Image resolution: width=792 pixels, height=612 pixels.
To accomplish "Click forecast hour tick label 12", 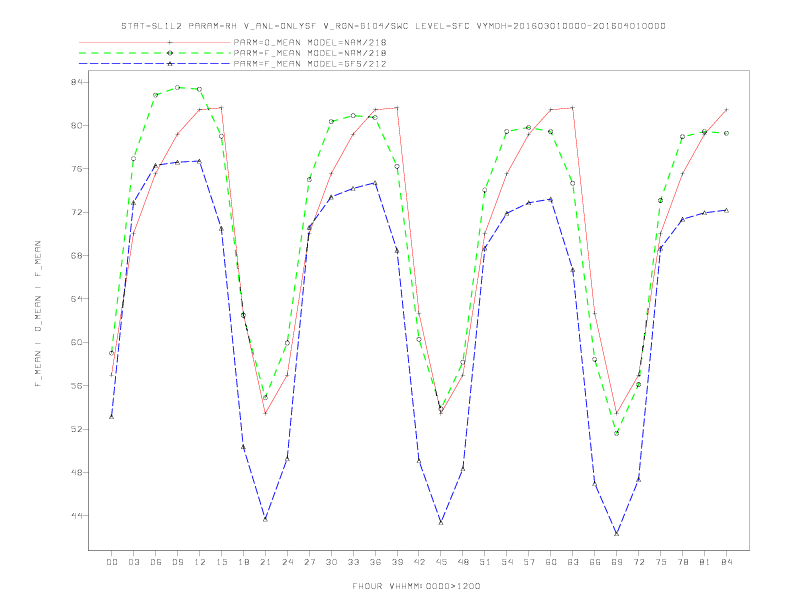I will pyautogui.click(x=200, y=562).
